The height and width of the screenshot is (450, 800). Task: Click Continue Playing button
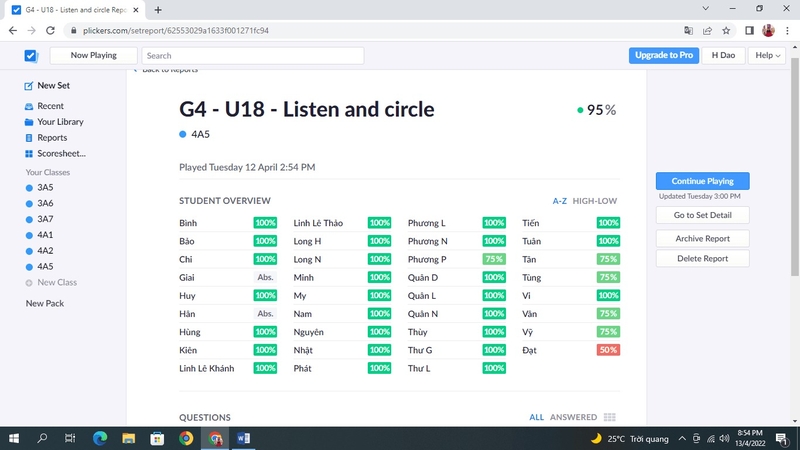(x=703, y=181)
